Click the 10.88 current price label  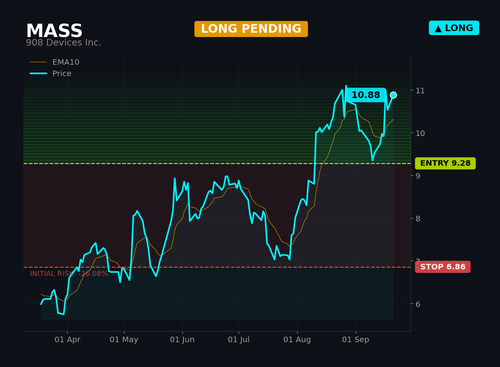pyautogui.click(x=366, y=95)
